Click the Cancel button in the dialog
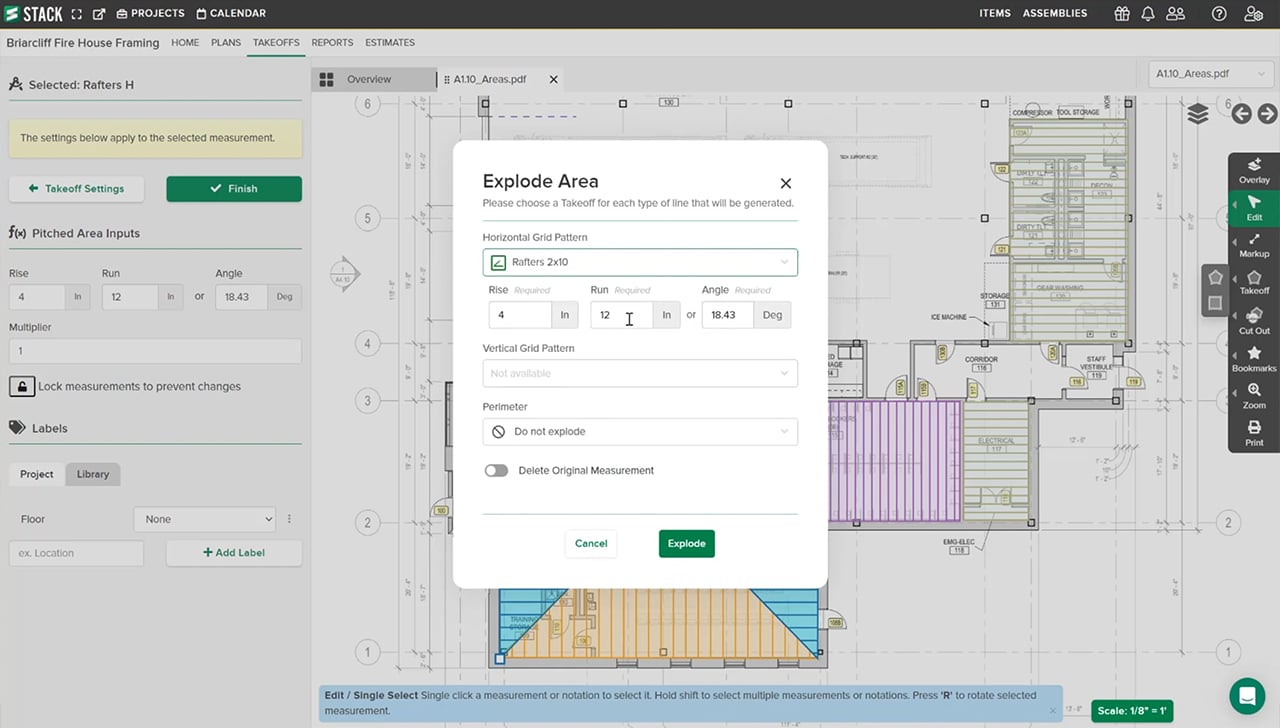 (x=591, y=543)
